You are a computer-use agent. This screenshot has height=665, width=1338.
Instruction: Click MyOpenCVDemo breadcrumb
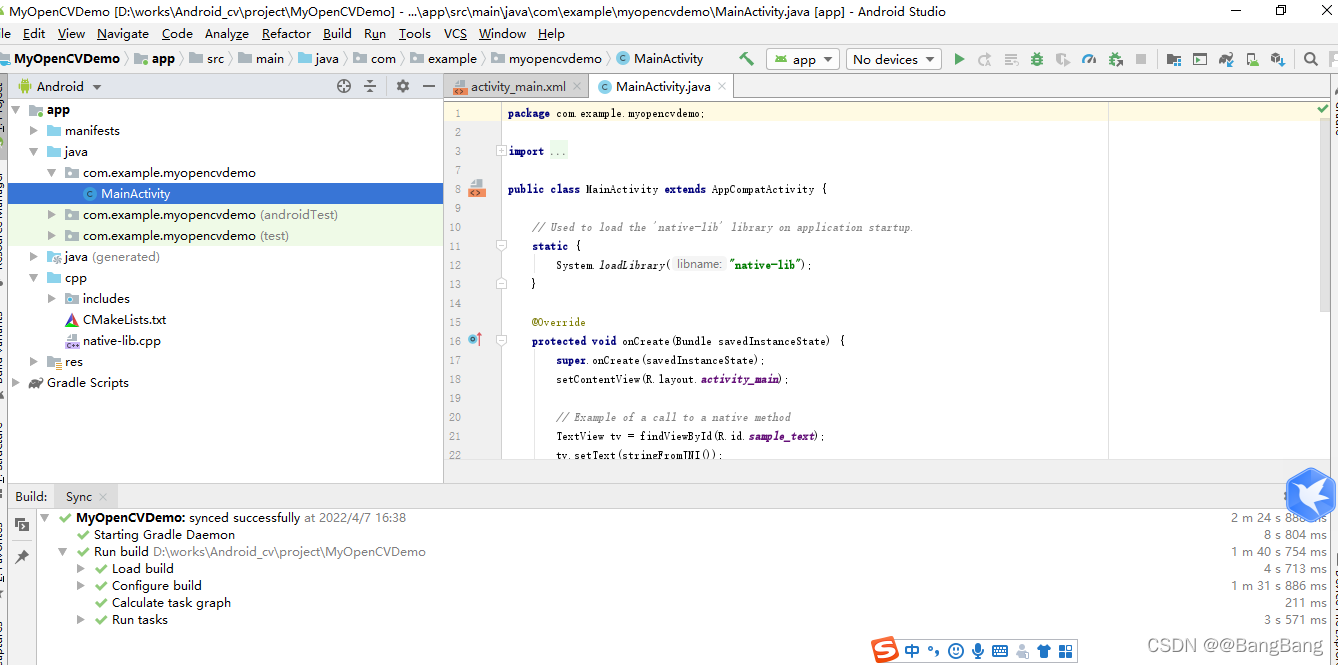tap(66, 58)
